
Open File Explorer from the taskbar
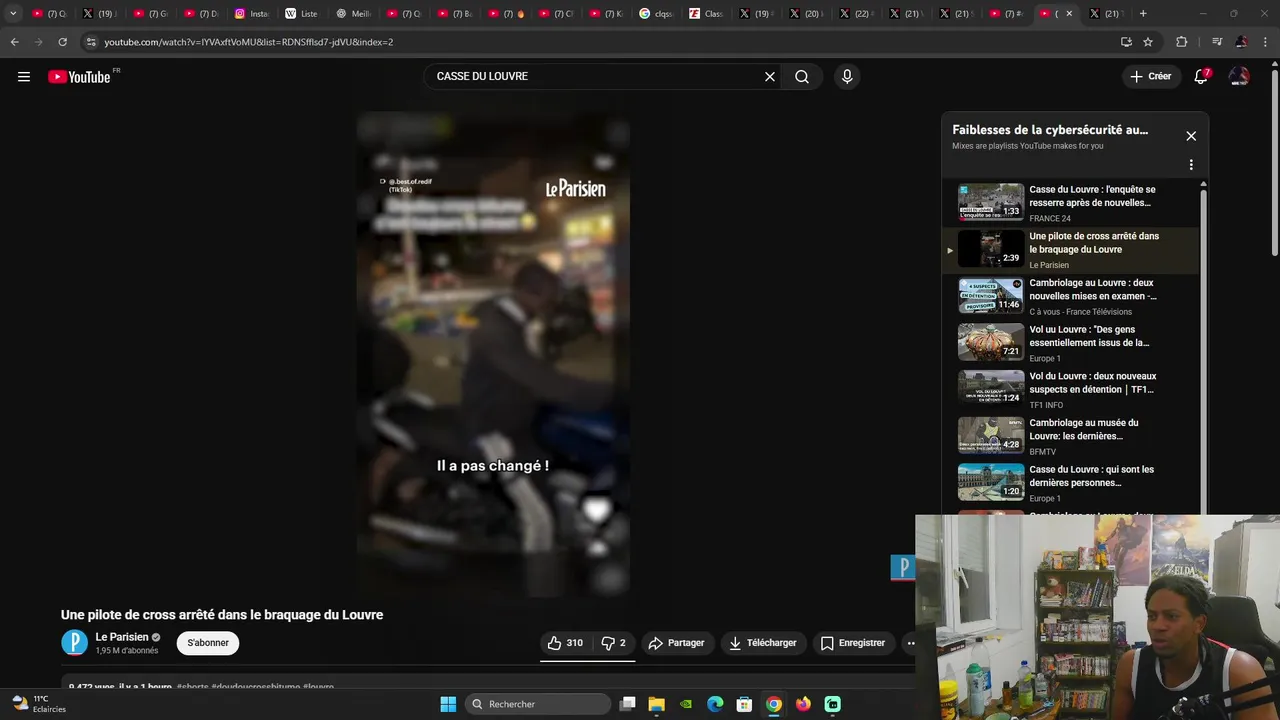click(x=657, y=704)
